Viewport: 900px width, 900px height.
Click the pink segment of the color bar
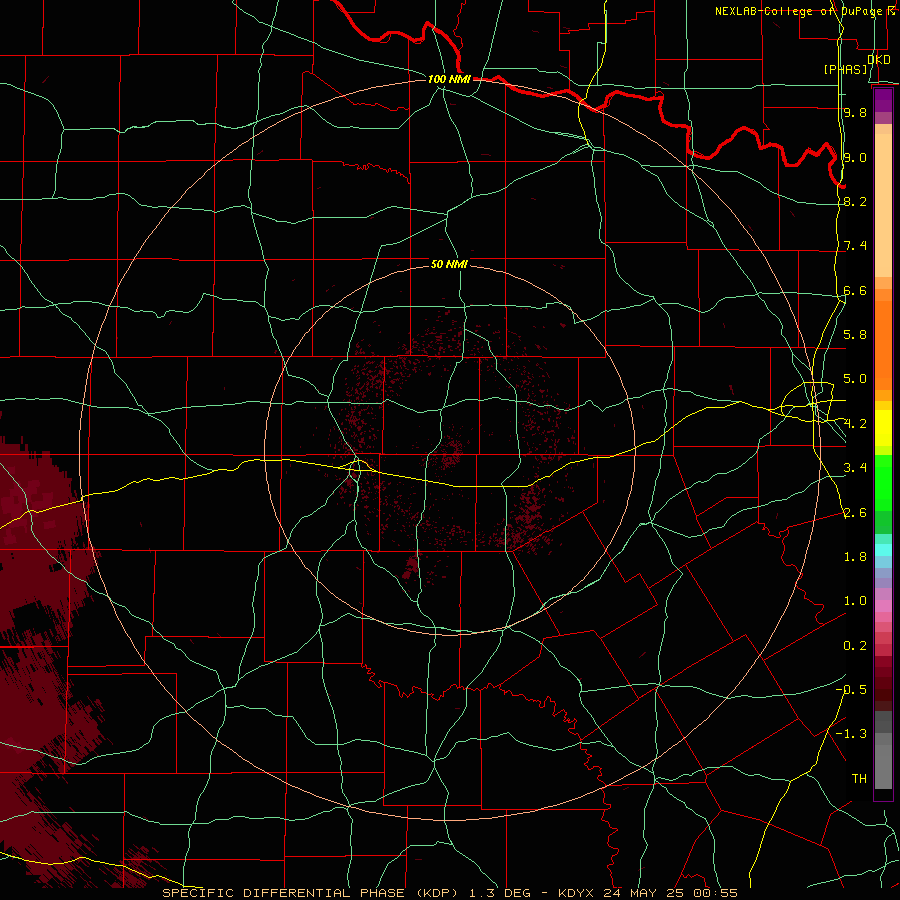tap(883, 606)
